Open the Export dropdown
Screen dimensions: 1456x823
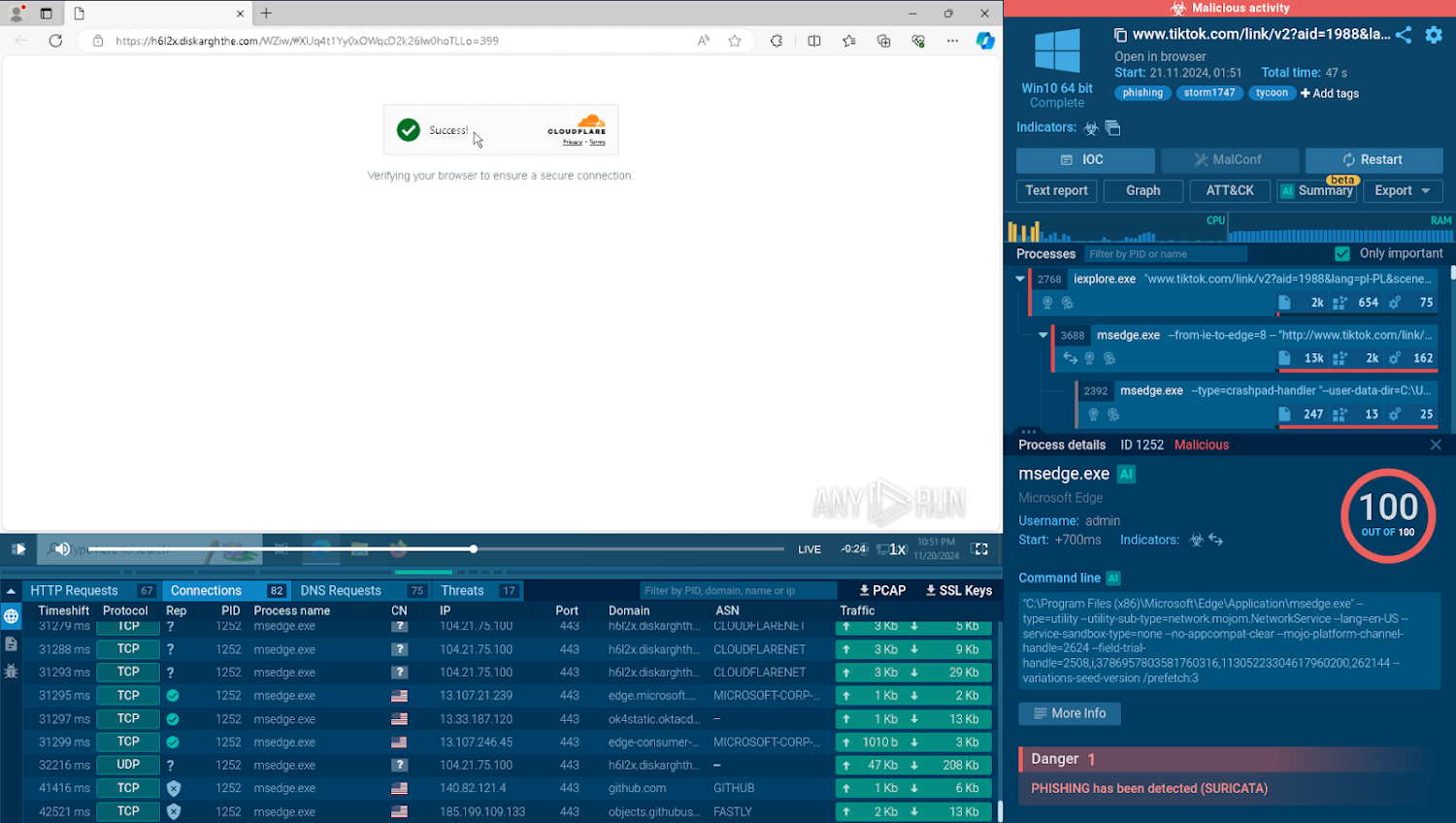tap(1403, 191)
